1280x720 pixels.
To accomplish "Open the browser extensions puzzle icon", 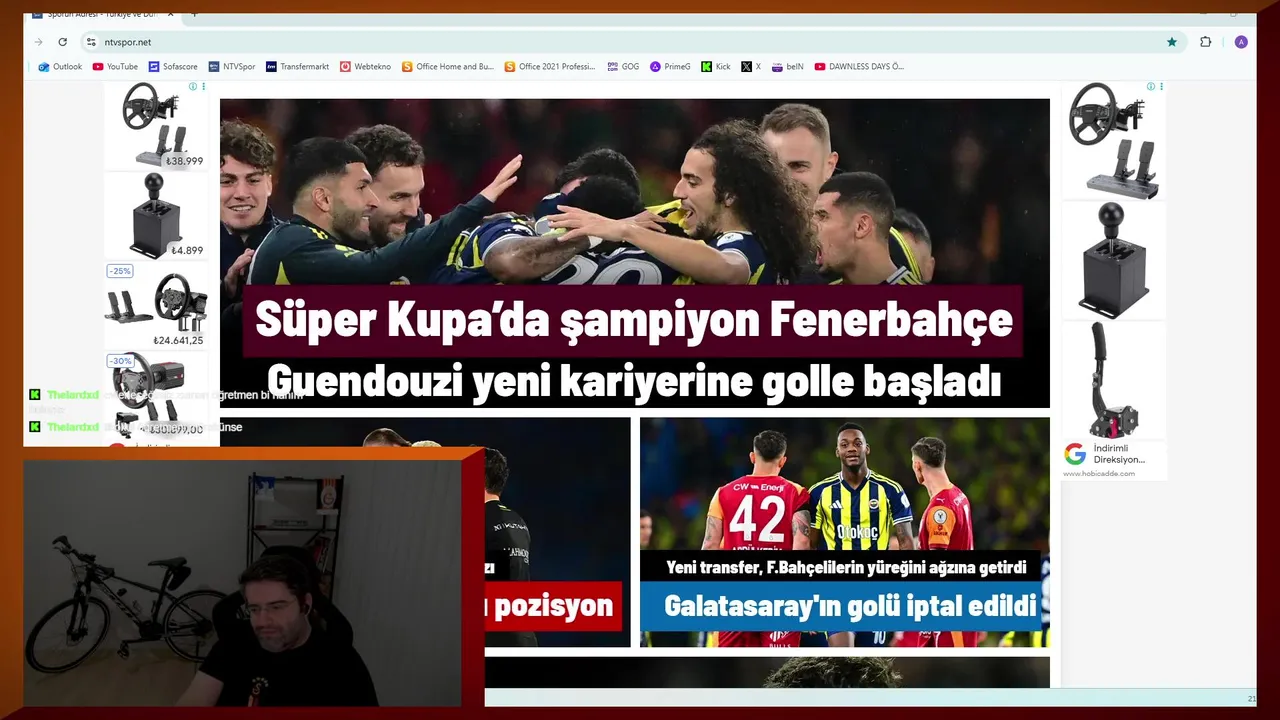I will coord(1205,42).
